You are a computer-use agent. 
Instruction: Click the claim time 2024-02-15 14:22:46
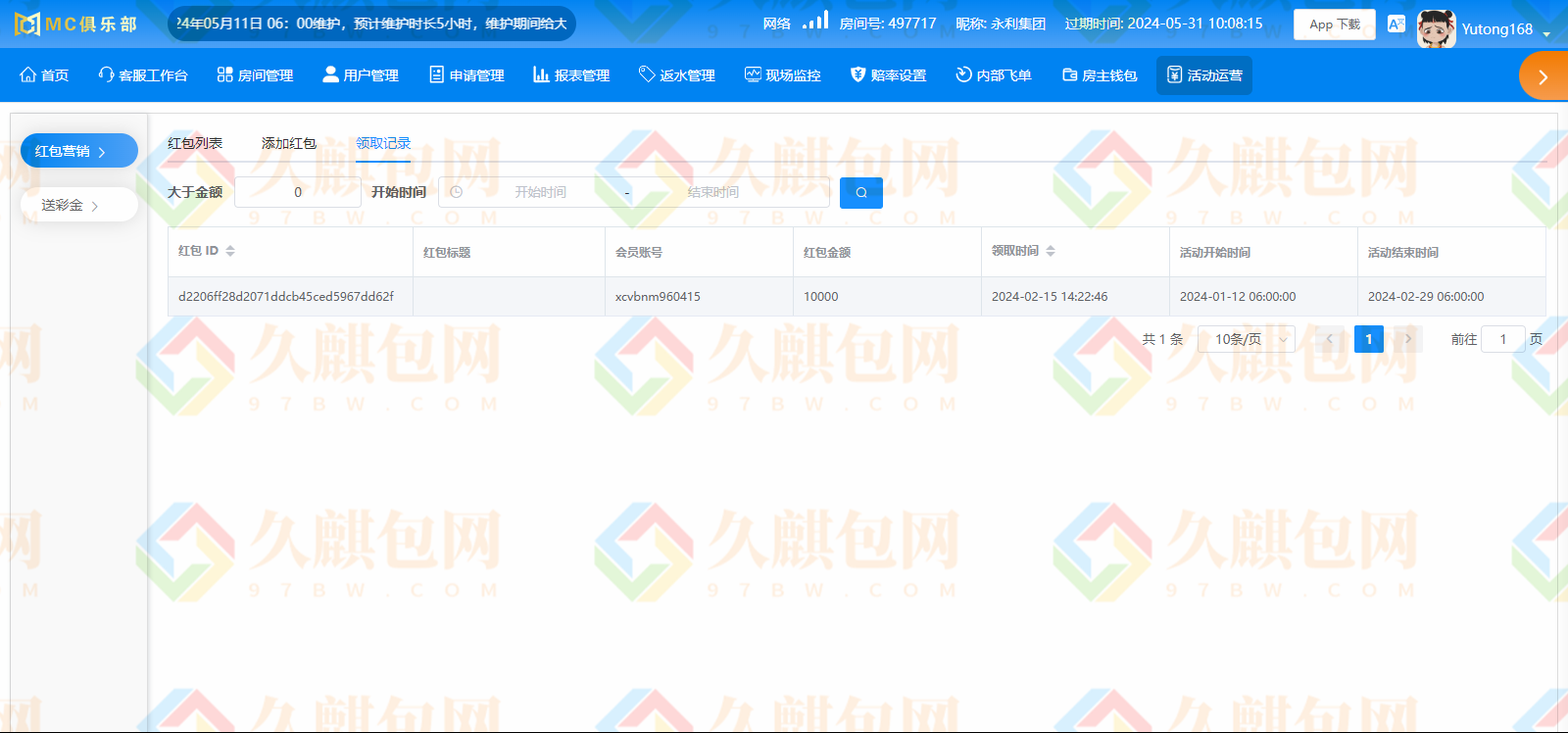point(1050,296)
